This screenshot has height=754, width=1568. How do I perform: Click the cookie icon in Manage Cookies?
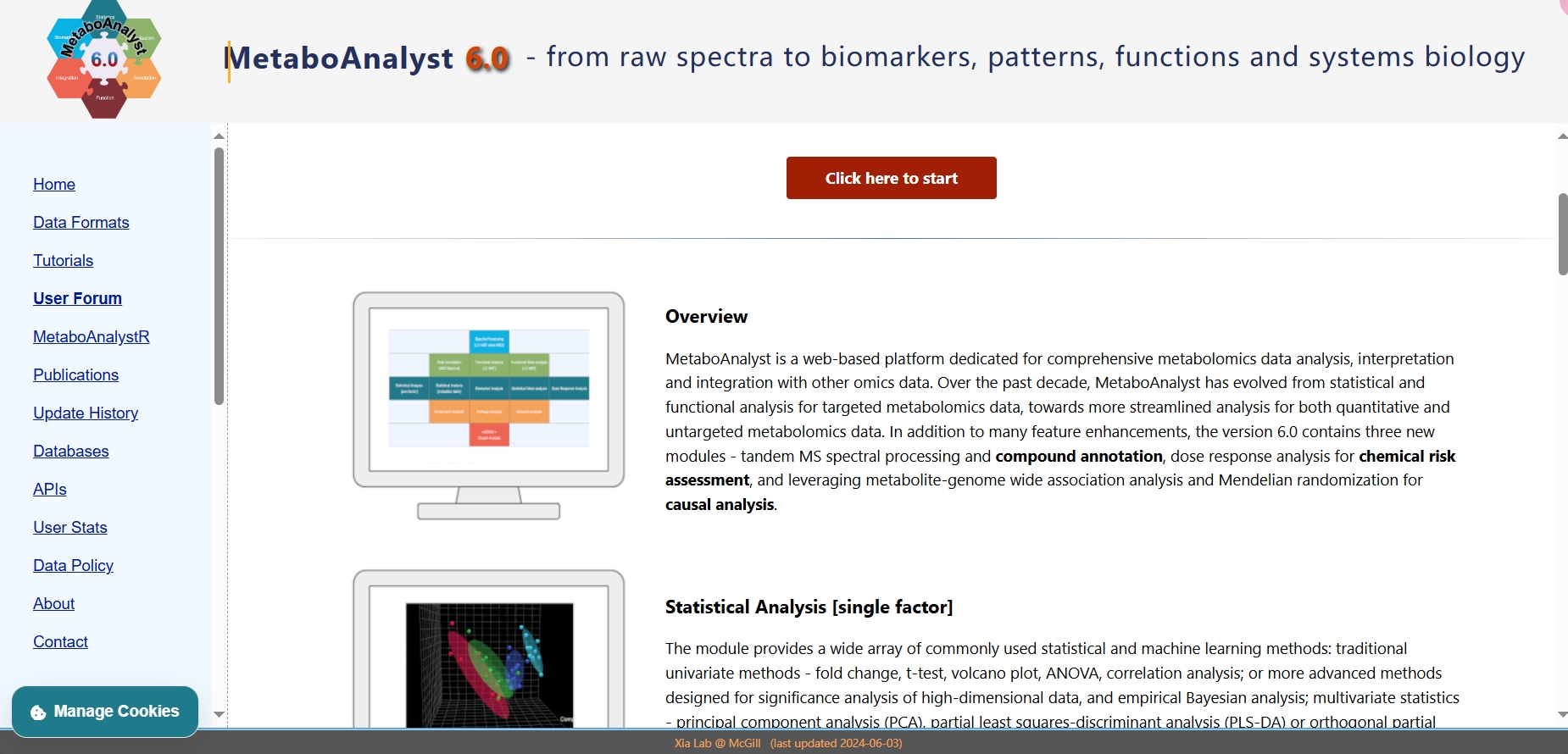coord(38,712)
